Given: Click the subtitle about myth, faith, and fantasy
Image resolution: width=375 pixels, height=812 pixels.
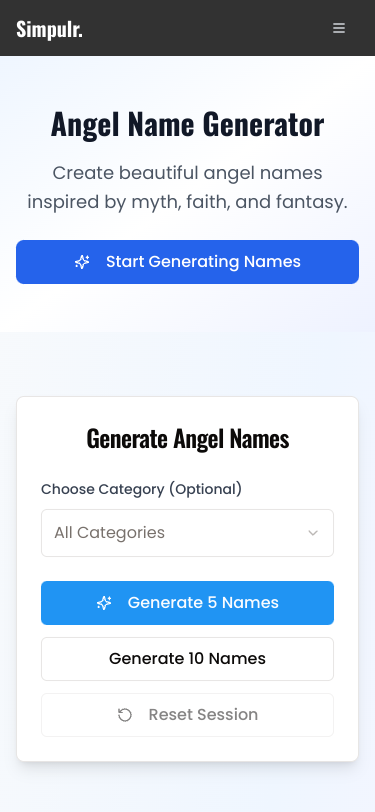Looking at the screenshot, I should point(188,187).
